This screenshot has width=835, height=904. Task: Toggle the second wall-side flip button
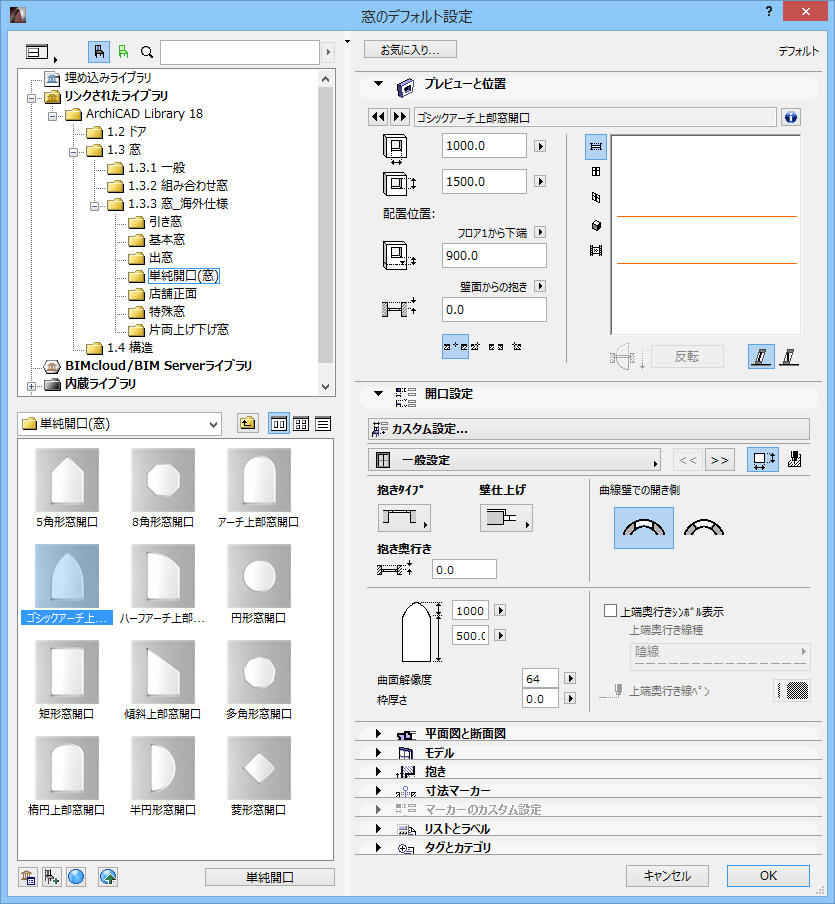(788, 357)
